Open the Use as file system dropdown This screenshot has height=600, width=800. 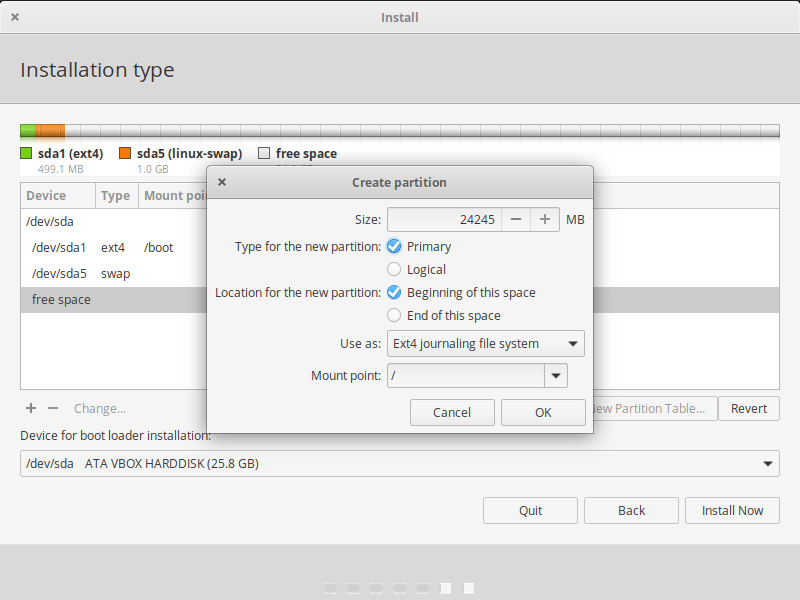click(x=486, y=343)
